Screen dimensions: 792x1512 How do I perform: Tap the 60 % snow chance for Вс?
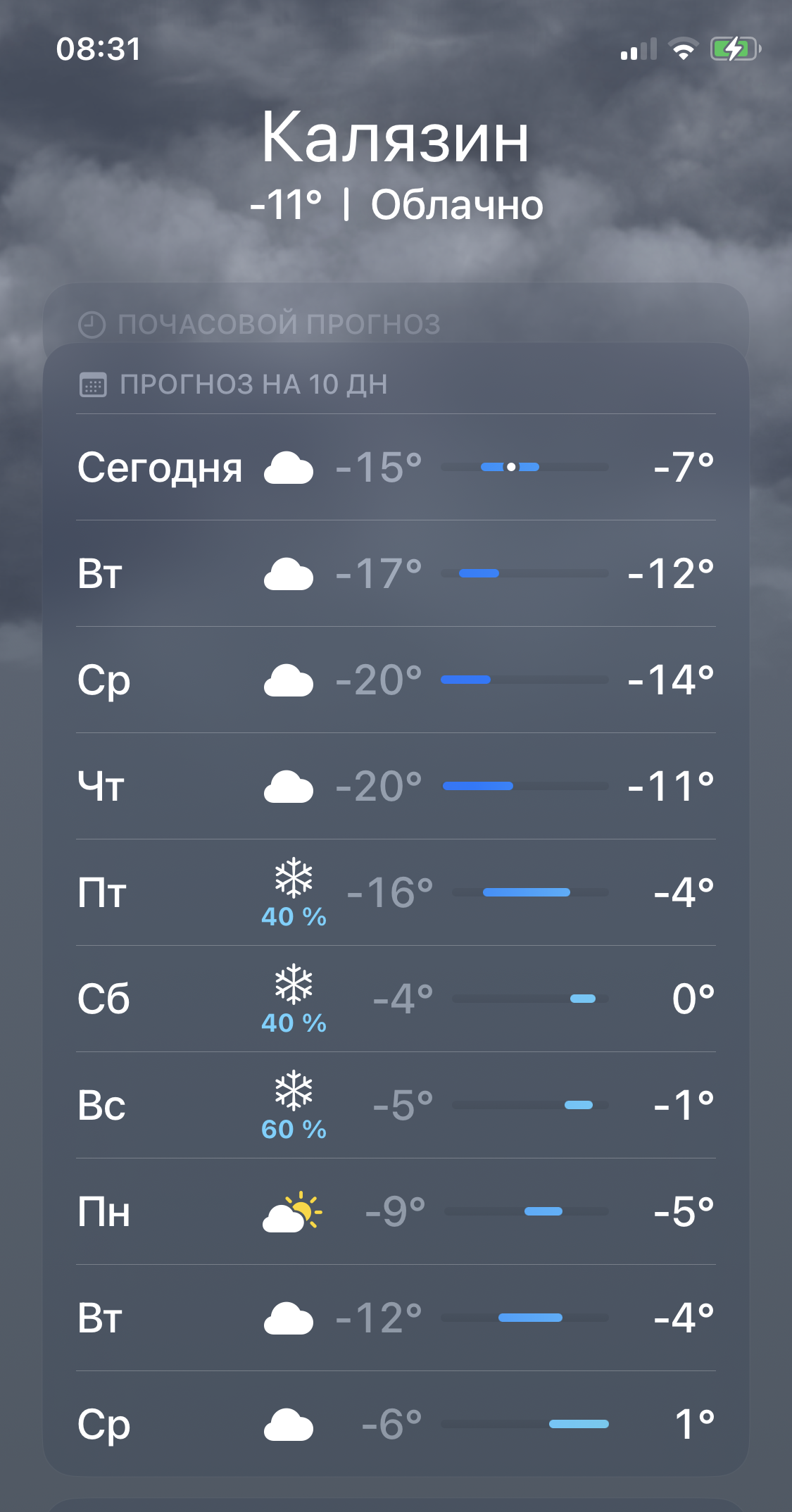[x=294, y=1129]
